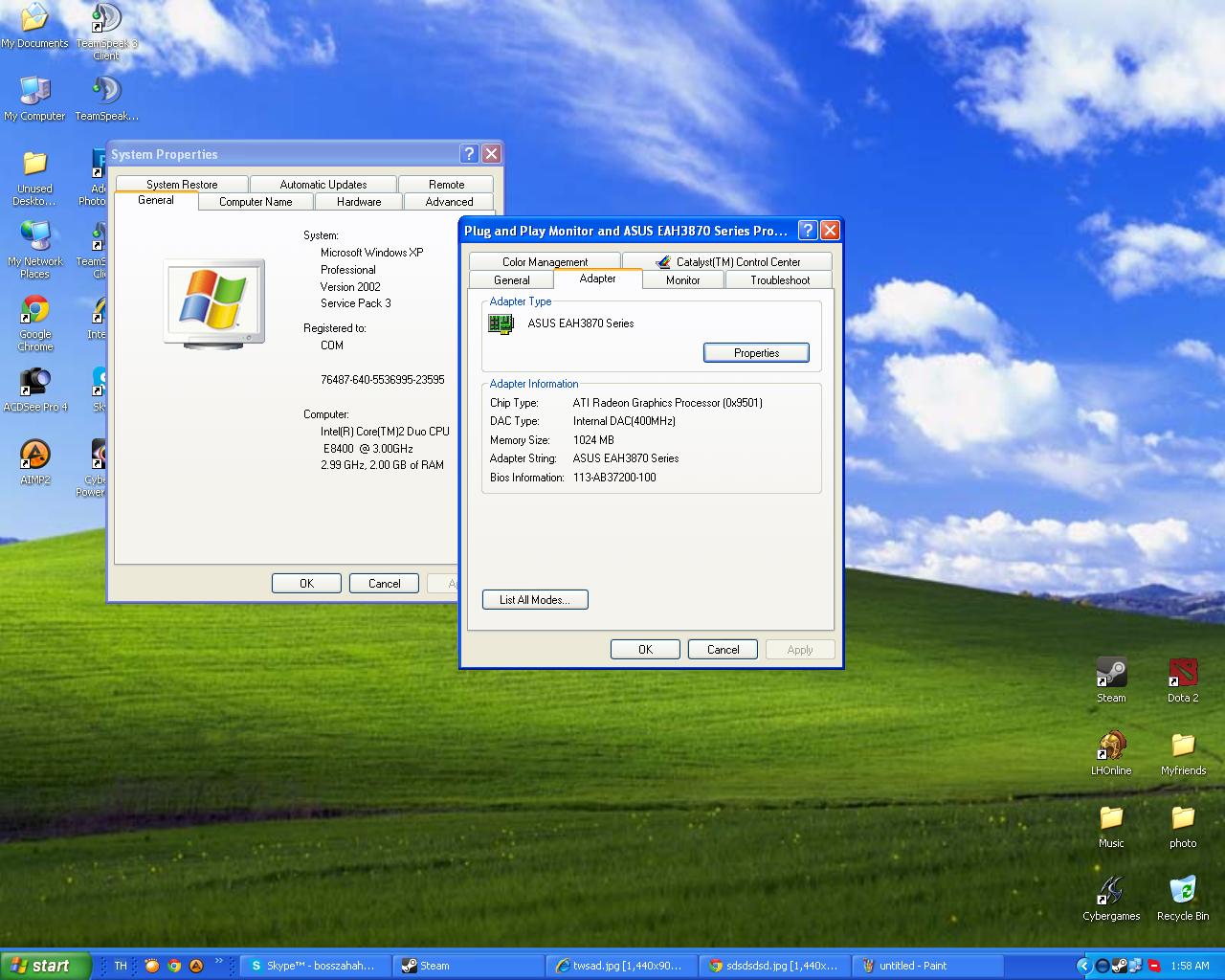Select the Myfriends desktop folder
The image size is (1225, 980).
click(1183, 753)
